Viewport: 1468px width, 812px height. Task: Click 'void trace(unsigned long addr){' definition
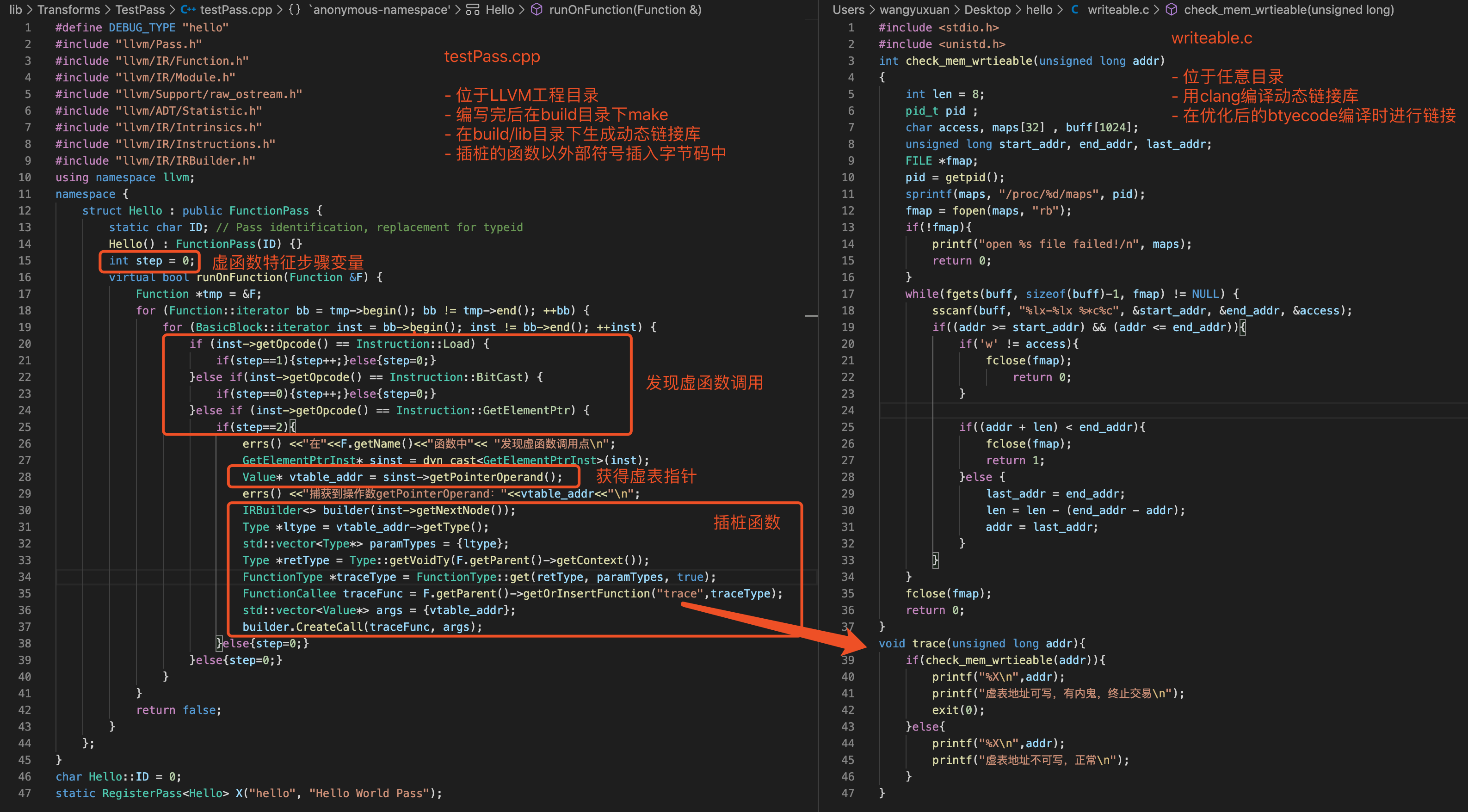pos(981,643)
